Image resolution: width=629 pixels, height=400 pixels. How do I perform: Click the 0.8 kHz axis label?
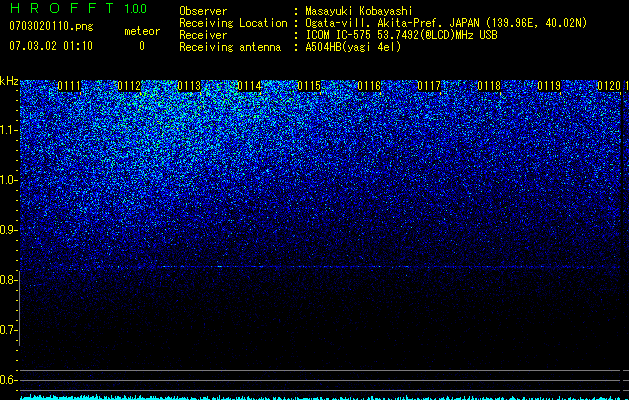8,280
